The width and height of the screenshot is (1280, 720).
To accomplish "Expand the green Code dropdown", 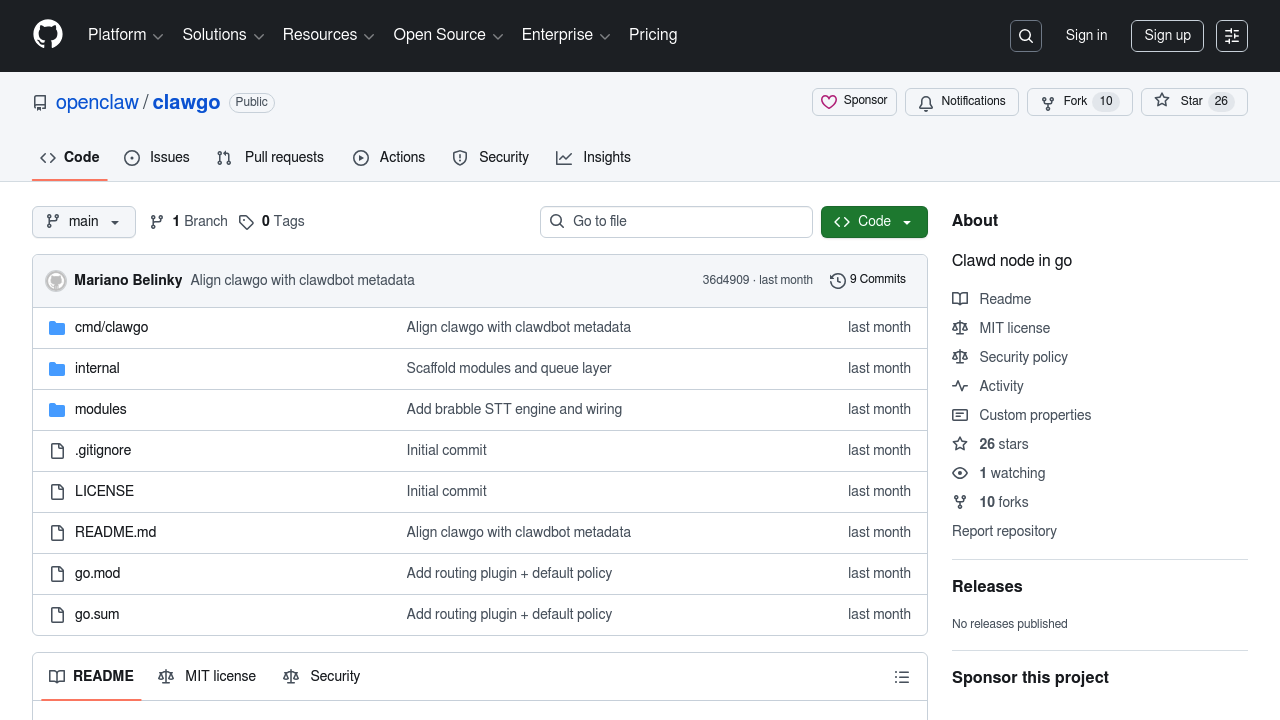I will pos(874,222).
